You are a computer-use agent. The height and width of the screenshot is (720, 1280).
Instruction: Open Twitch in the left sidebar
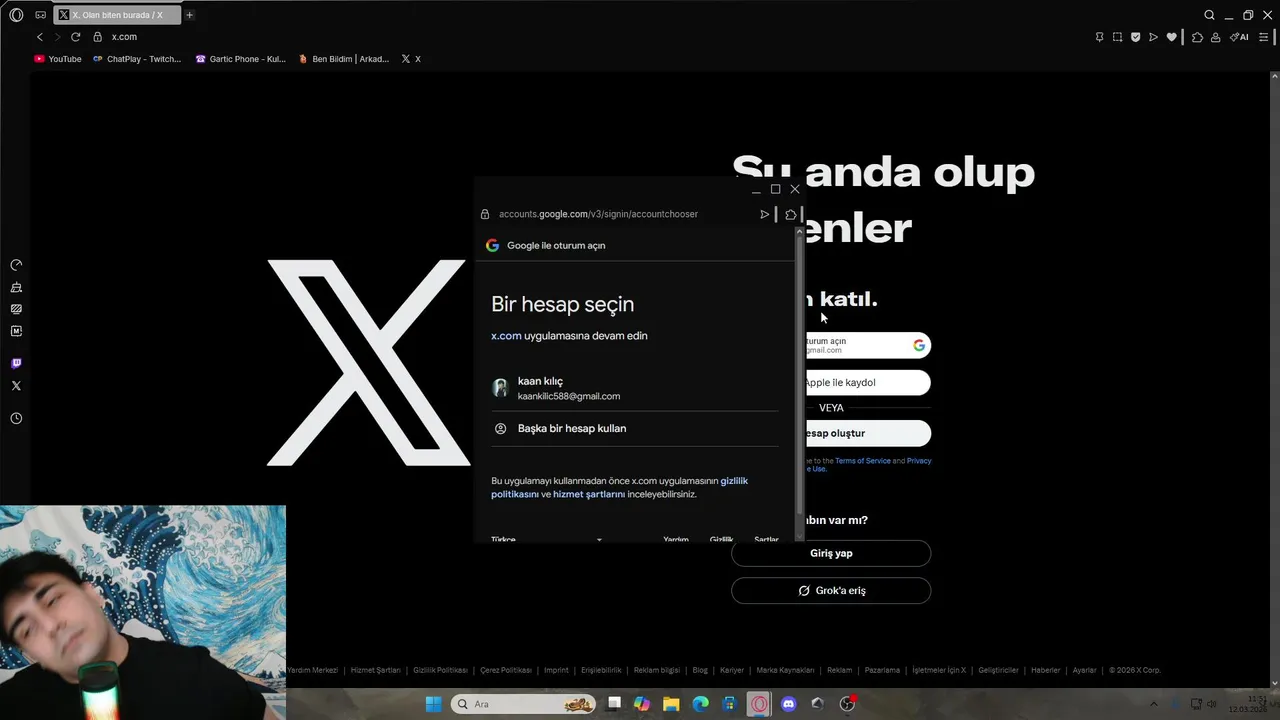click(x=16, y=363)
